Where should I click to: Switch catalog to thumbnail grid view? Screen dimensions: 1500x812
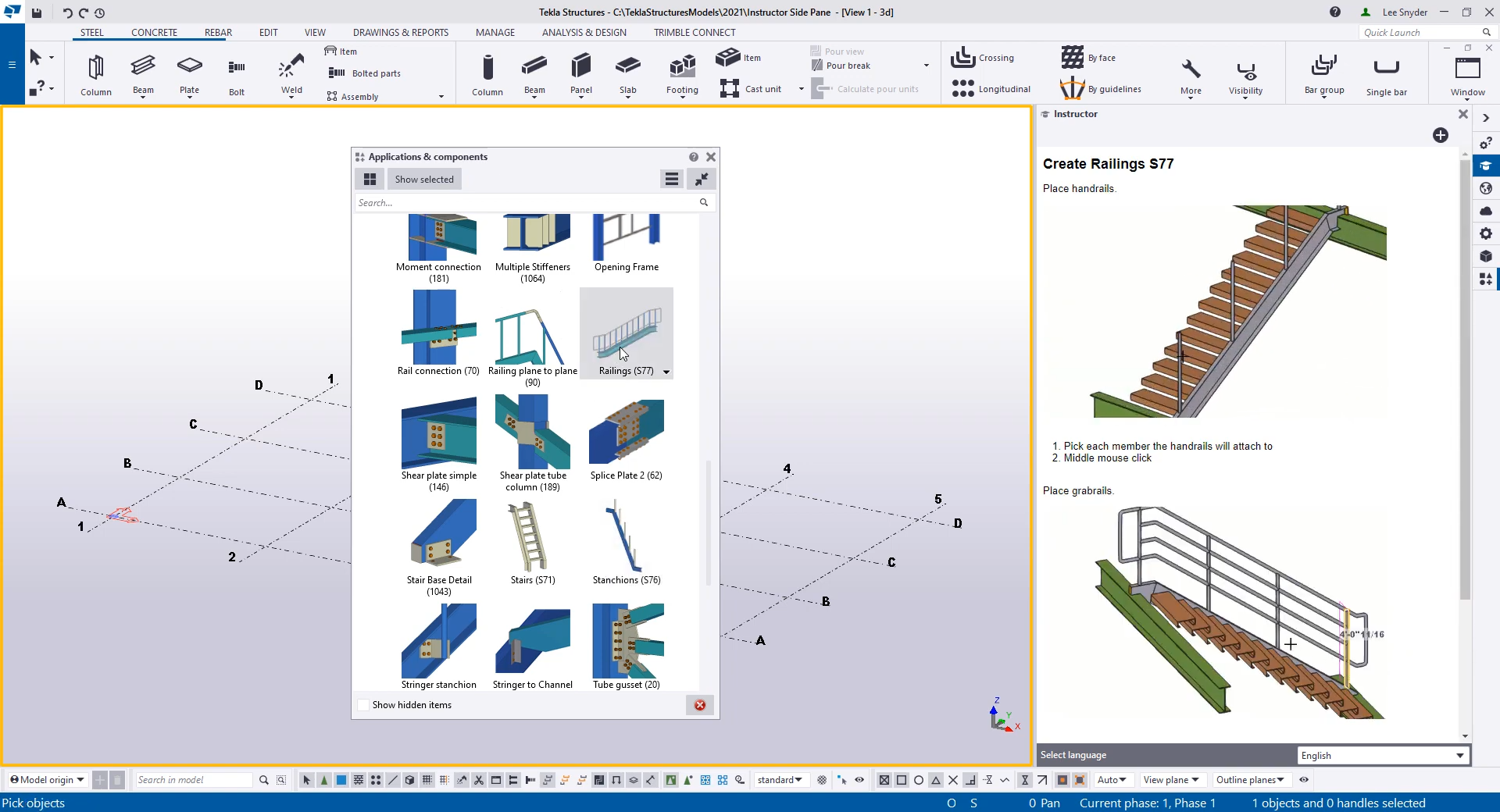click(x=370, y=180)
